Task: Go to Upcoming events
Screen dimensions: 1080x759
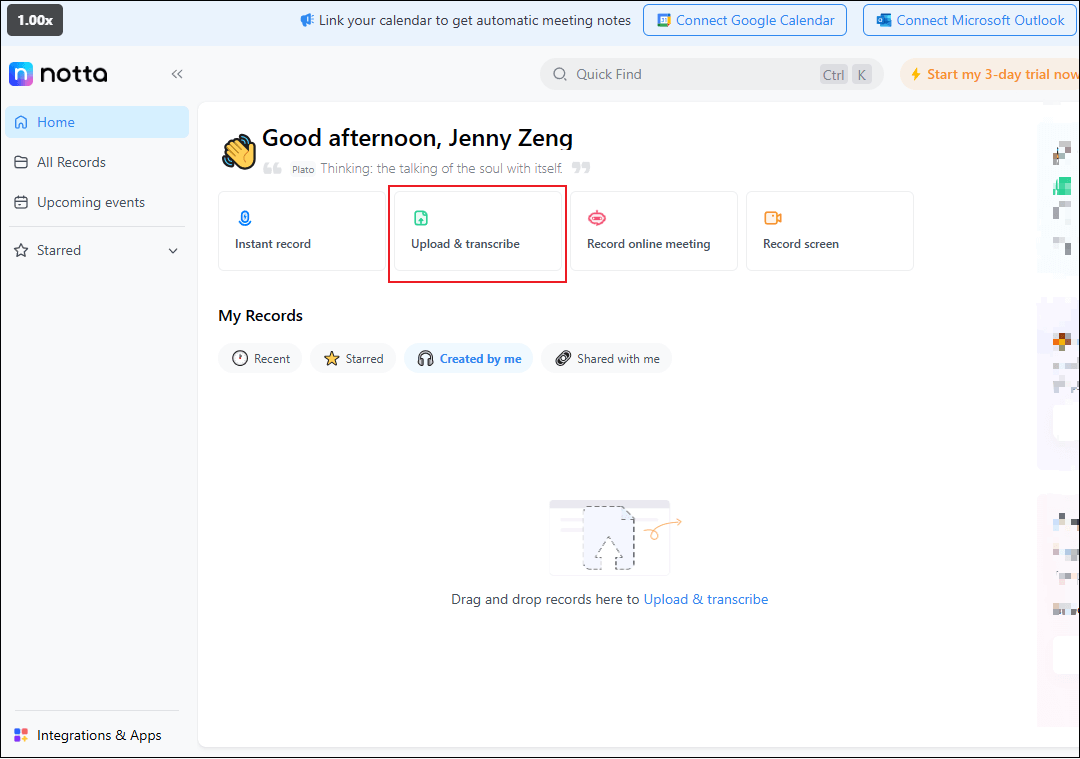Action: point(97,202)
